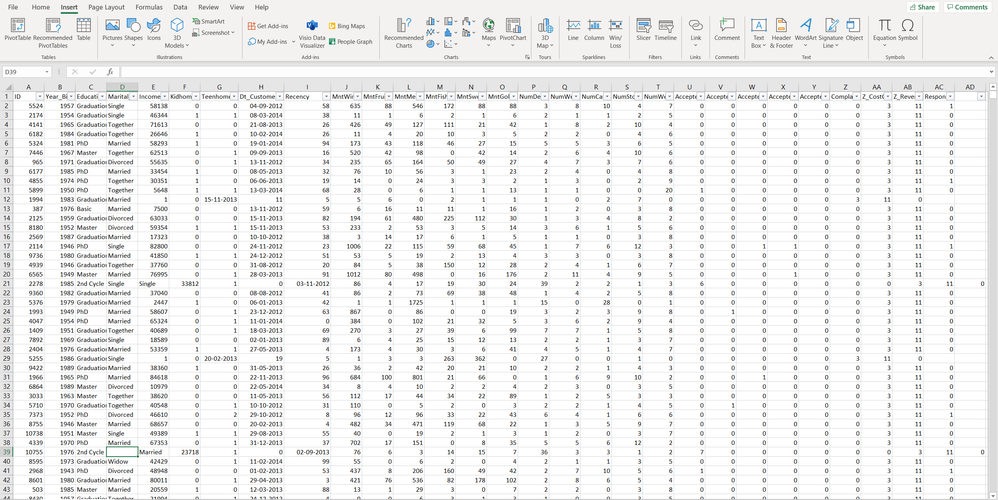
Task: Open Recommended PivotTables
Action: coord(53,33)
